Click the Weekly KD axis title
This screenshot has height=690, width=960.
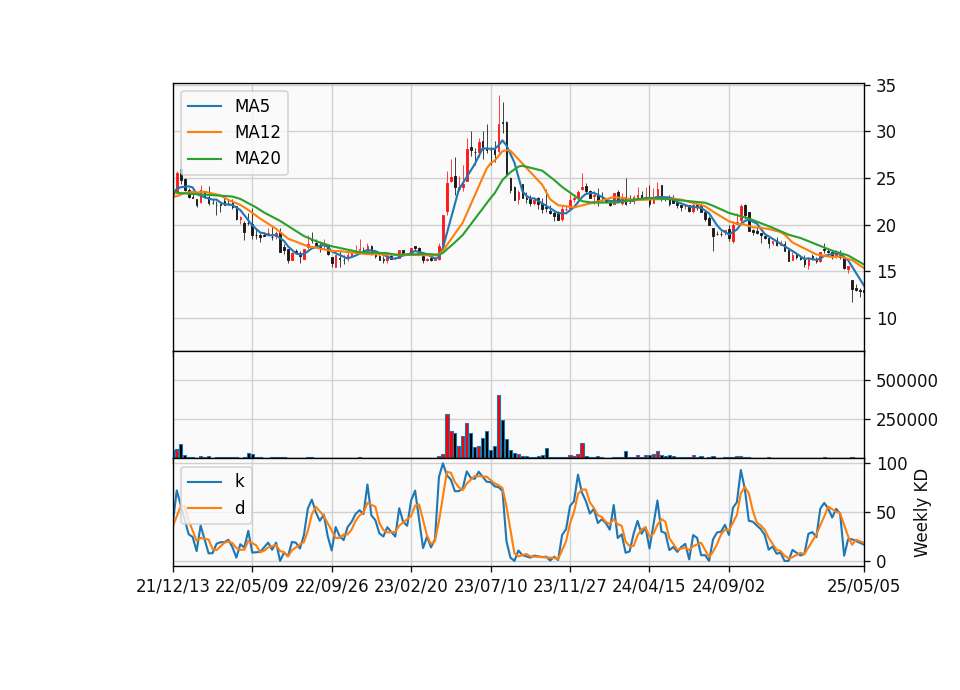click(x=921, y=513)
